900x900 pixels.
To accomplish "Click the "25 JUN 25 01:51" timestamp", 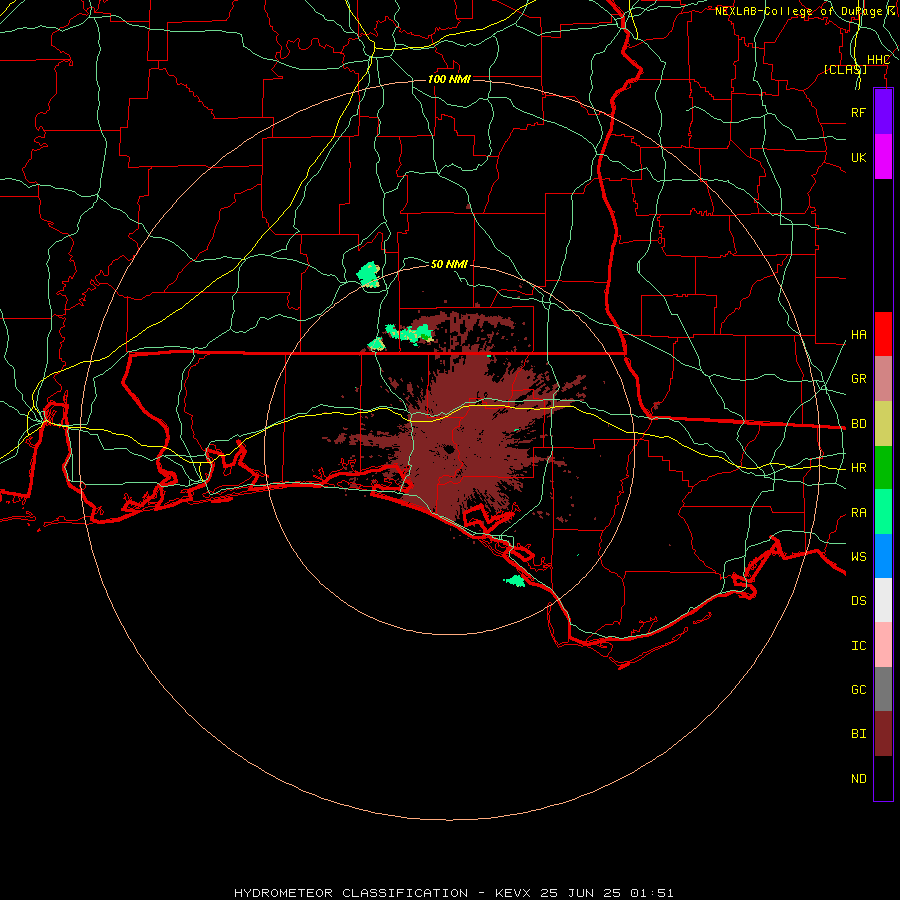I will (x=607, y=893).
